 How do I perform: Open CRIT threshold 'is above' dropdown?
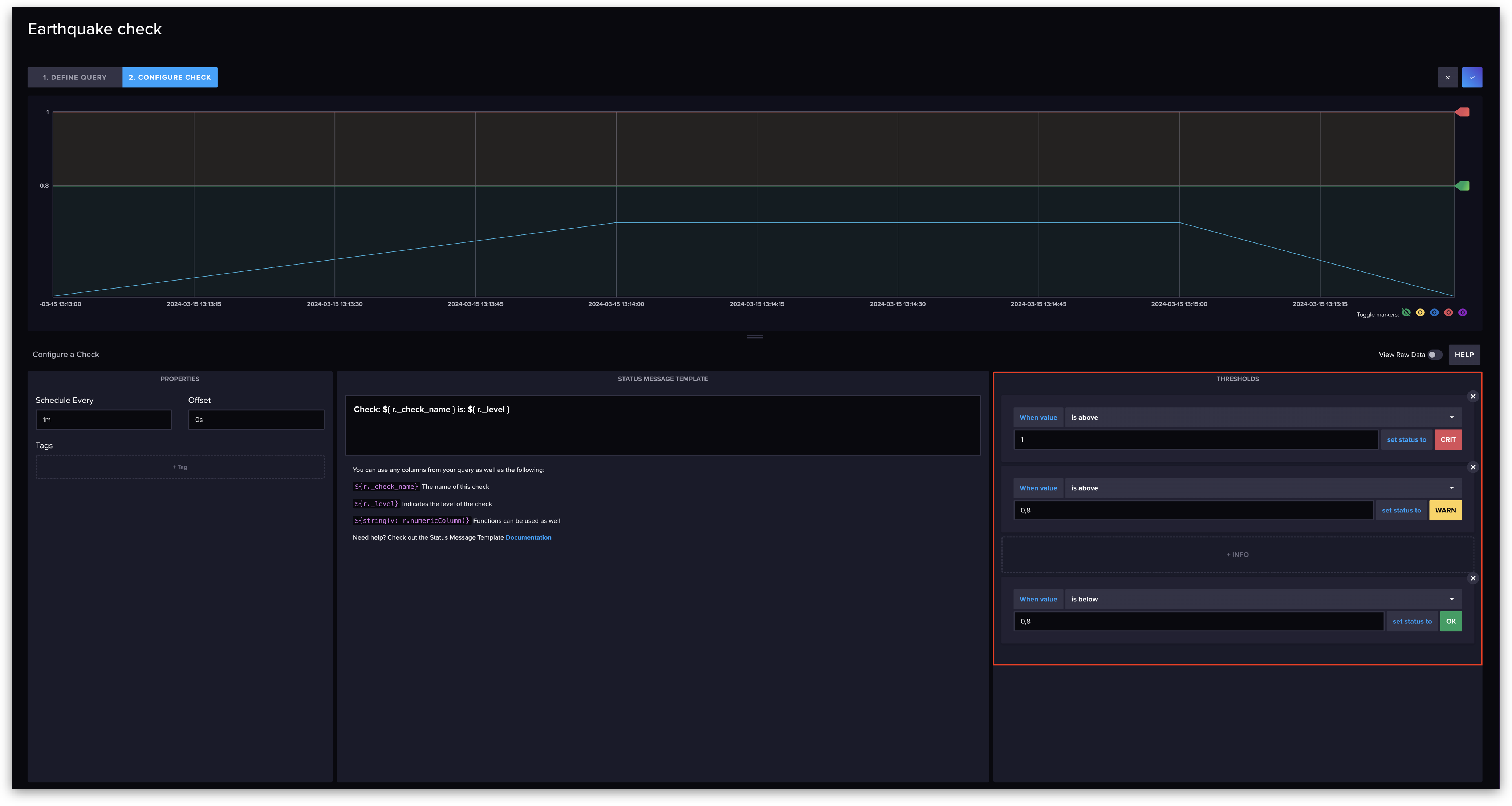(x=1263, y=418)
